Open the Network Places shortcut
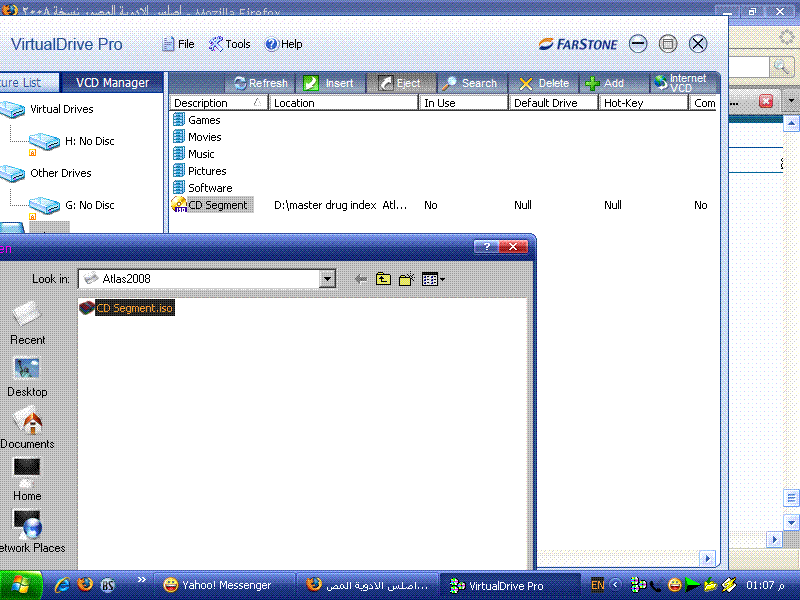Image resolution: width=800 pixels, height=600 pixels. [31, 532]
